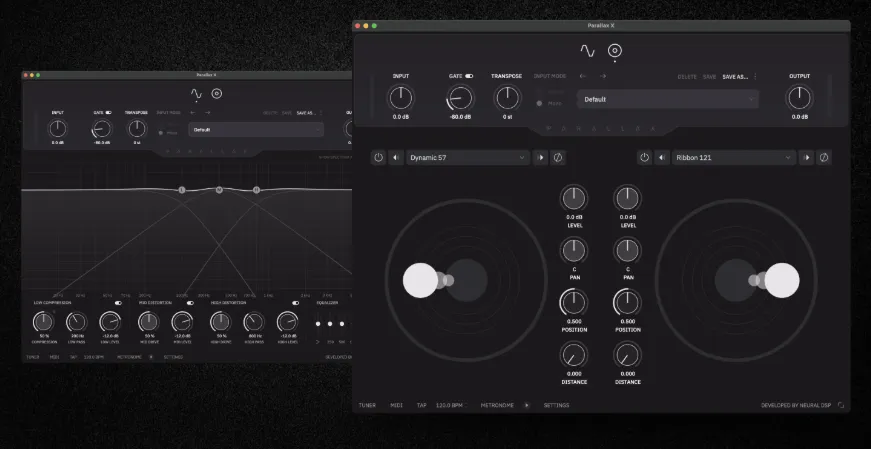The image size is (871, 449).
Task: Select the waveform icon in back Parallax window
Action: coord(196,94)
